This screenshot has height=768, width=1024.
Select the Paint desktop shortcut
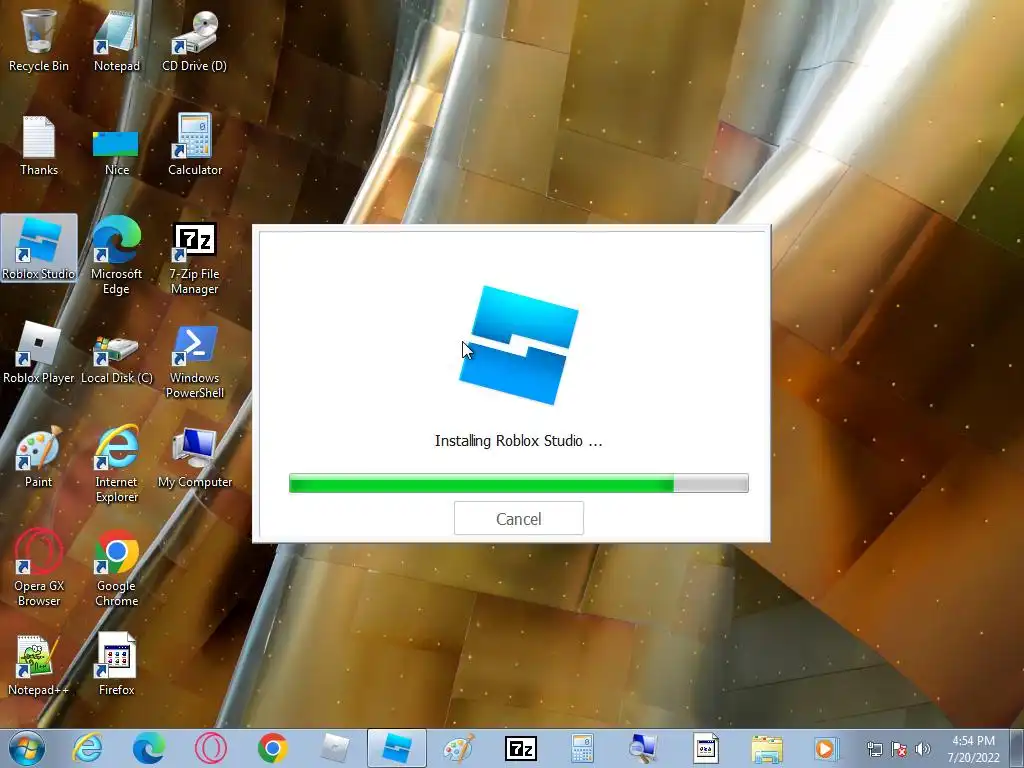[x=39, y=457]
